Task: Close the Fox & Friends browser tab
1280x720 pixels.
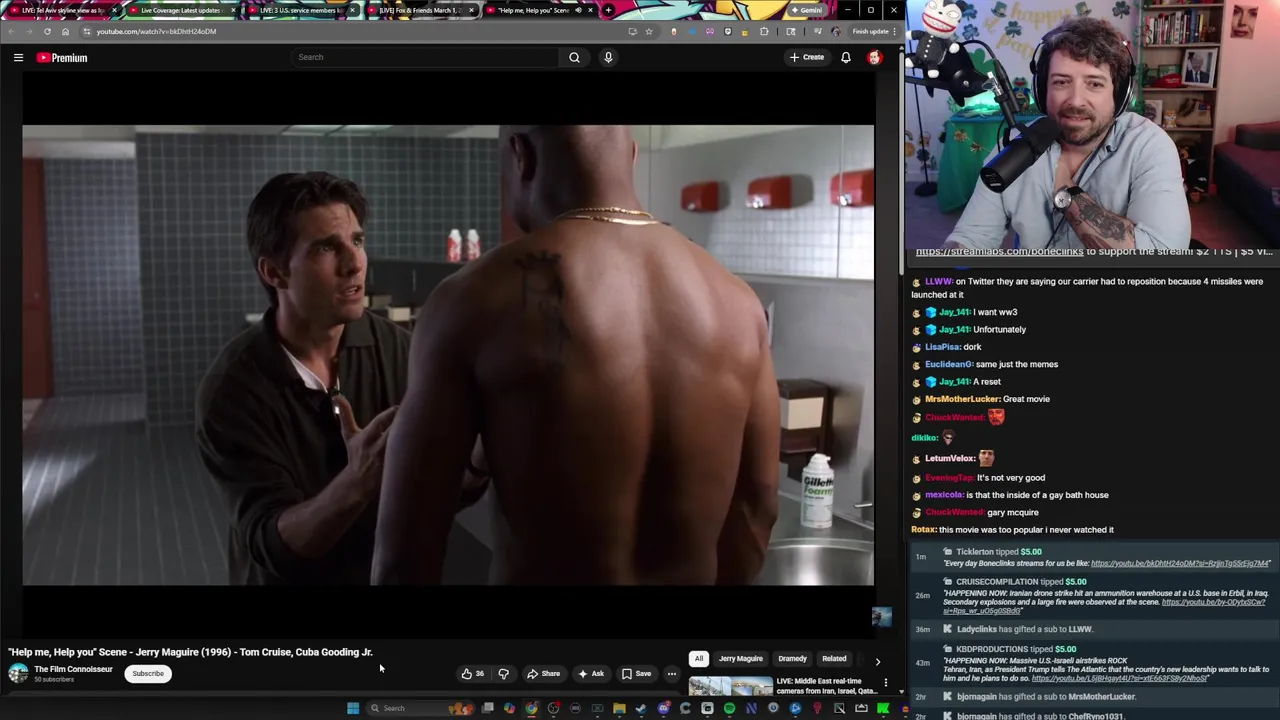Action: tap(471, 10)
